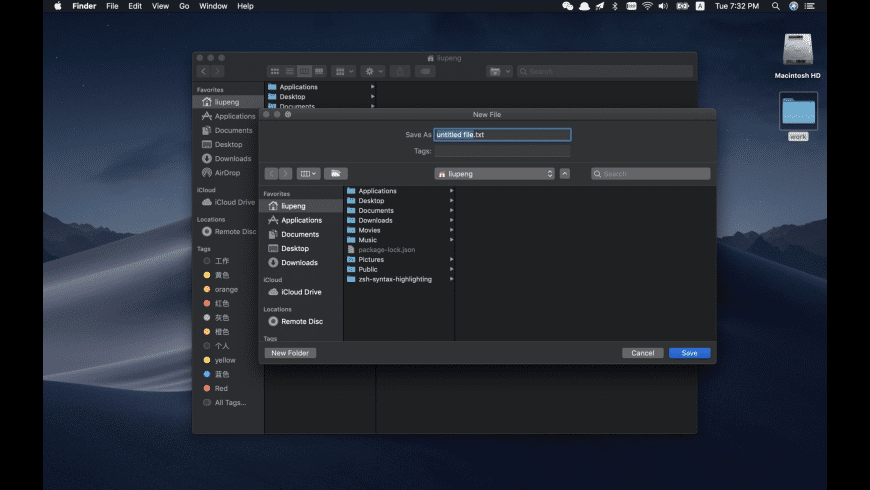Open Macintosh HD desktop icon
The image size is (870, 490).
coord(797,55)
